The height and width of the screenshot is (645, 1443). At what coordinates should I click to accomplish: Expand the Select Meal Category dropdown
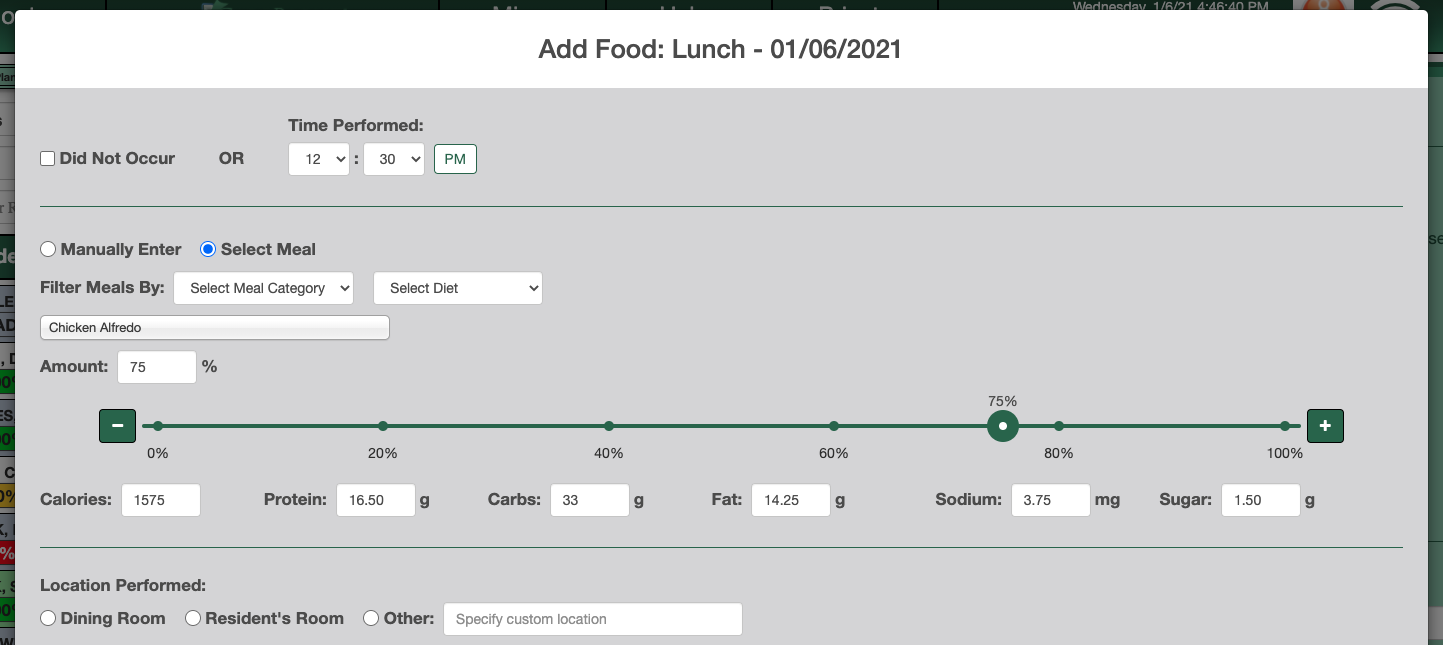point(264,288)
